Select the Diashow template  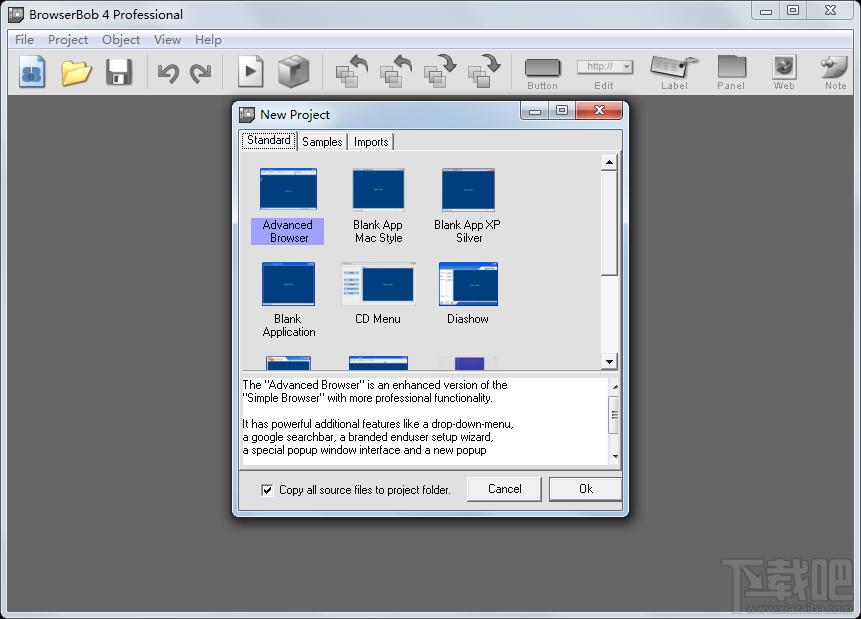click(468, 293)
